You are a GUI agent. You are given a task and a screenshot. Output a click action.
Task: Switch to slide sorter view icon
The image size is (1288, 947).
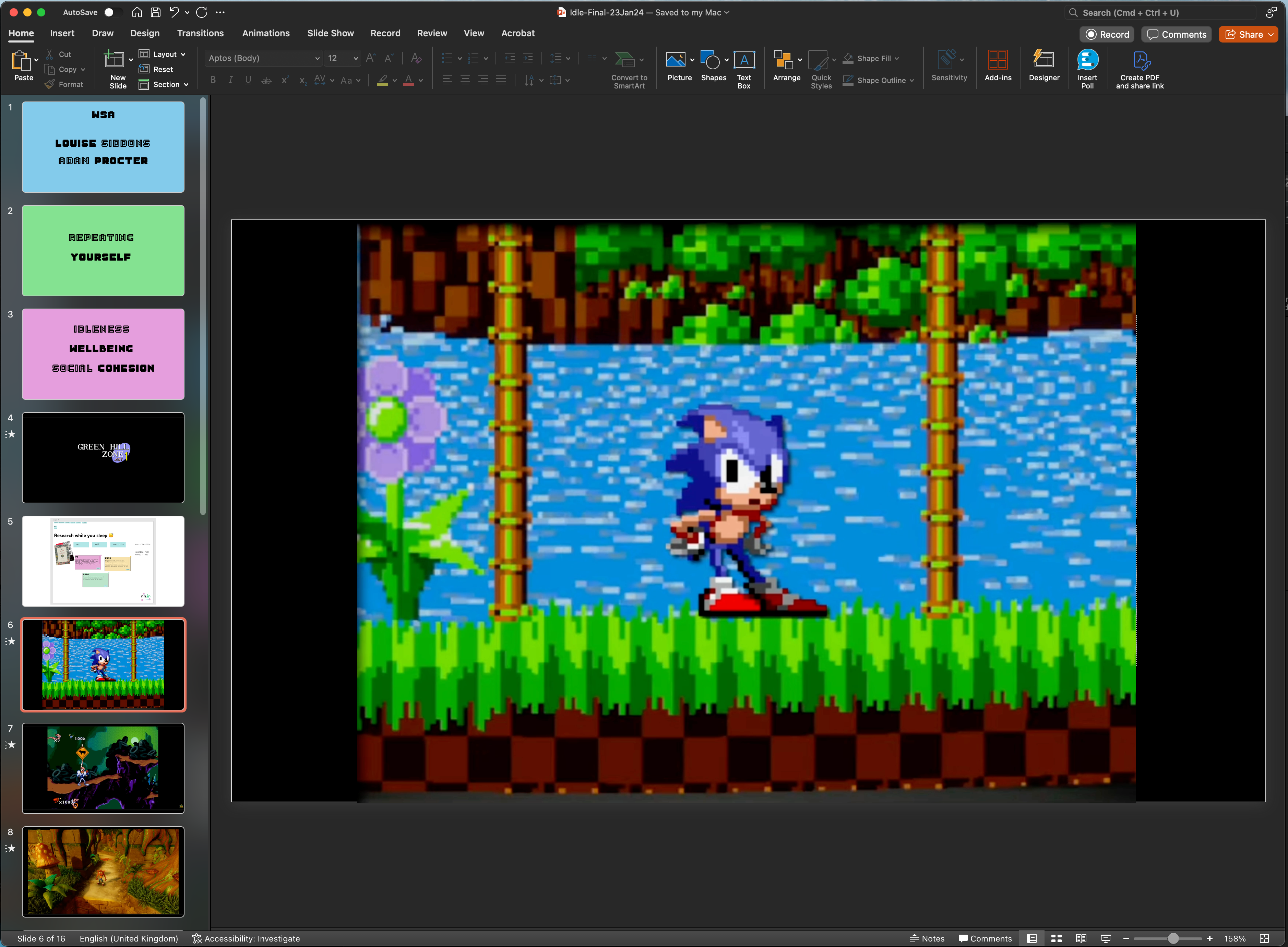click(x=1057, y=938)
